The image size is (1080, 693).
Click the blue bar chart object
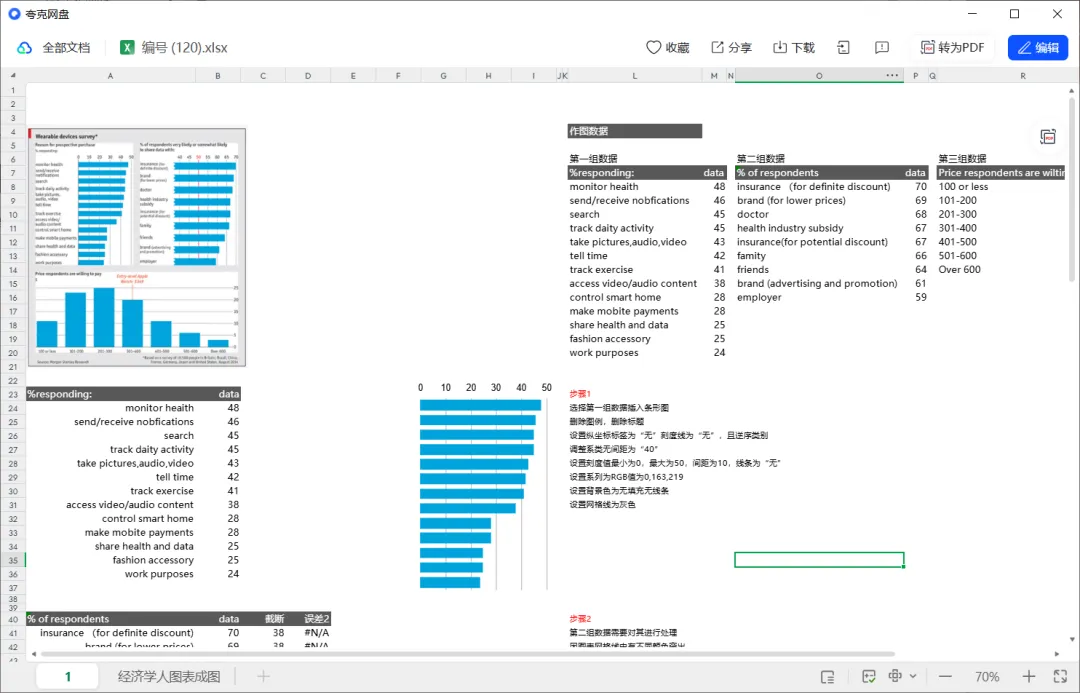(x=484, y=486)
